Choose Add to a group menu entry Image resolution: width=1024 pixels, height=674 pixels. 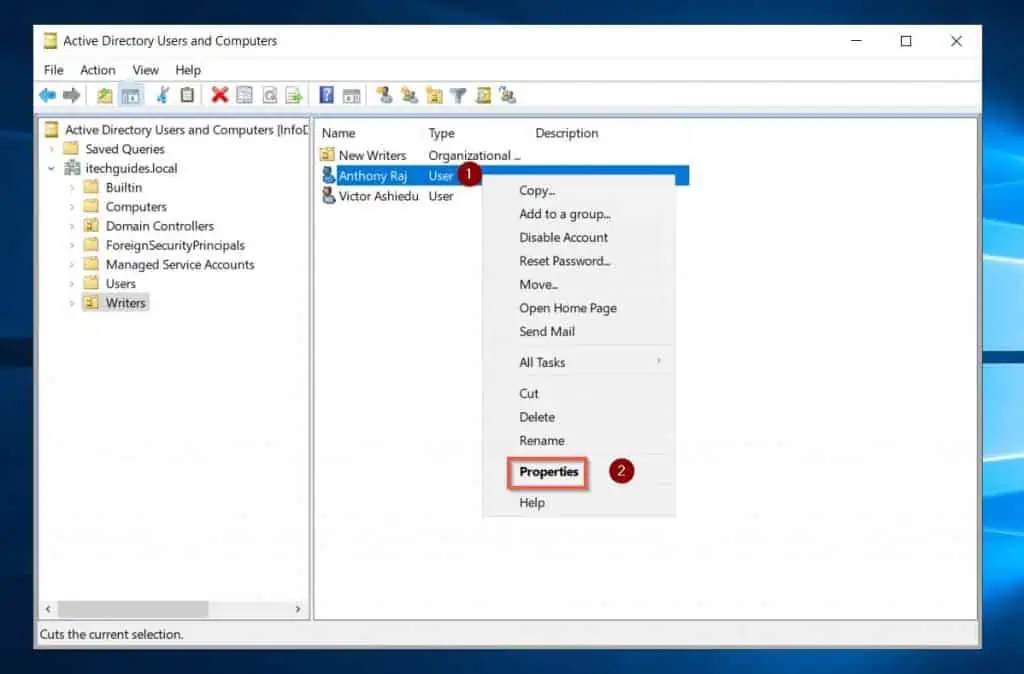click(565, 214)
